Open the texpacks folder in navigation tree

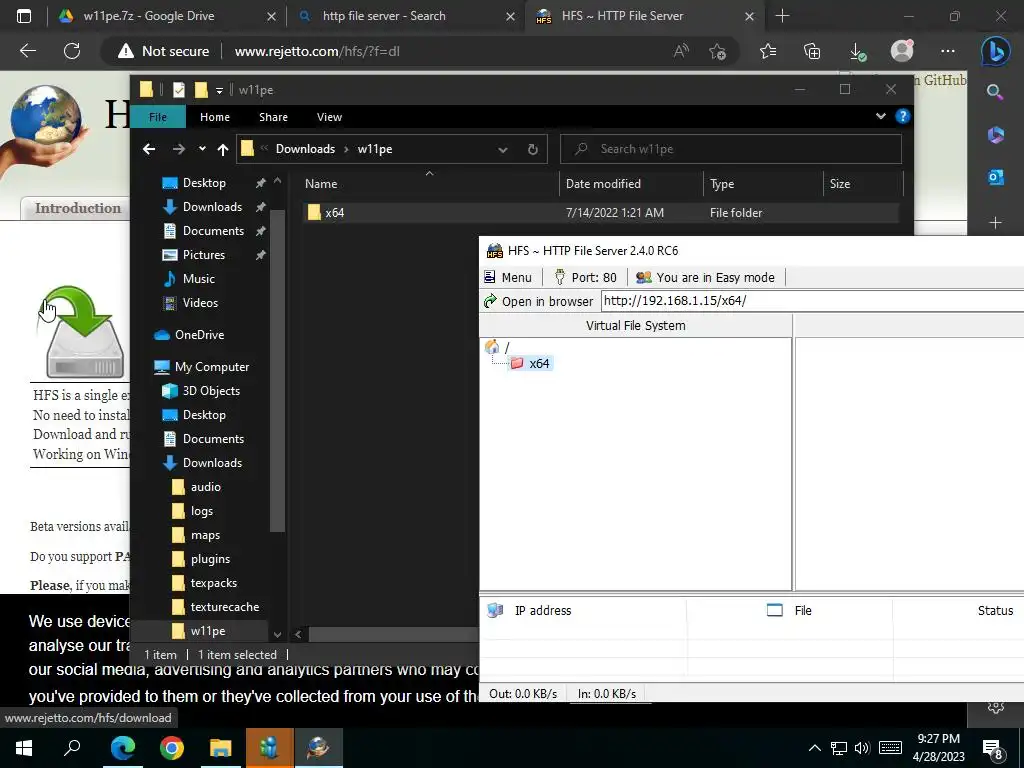coord(214,583)
